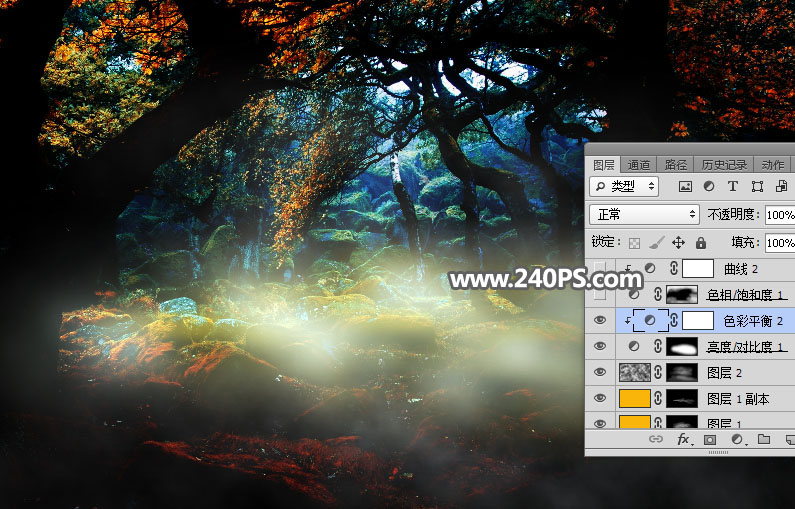795x509 pixels.
Task: Lock image pixels brush icon
Action: pyautogui.click(x=657, y=243)
